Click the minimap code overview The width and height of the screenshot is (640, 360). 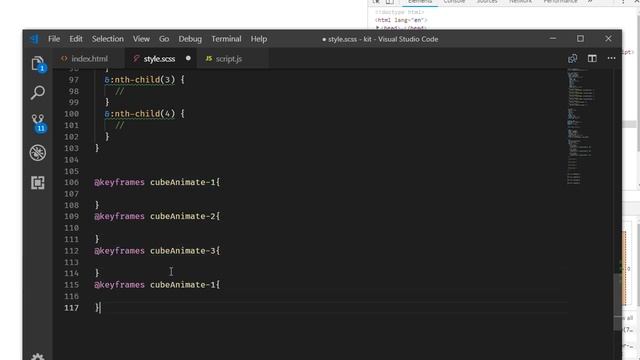point(581,127)
